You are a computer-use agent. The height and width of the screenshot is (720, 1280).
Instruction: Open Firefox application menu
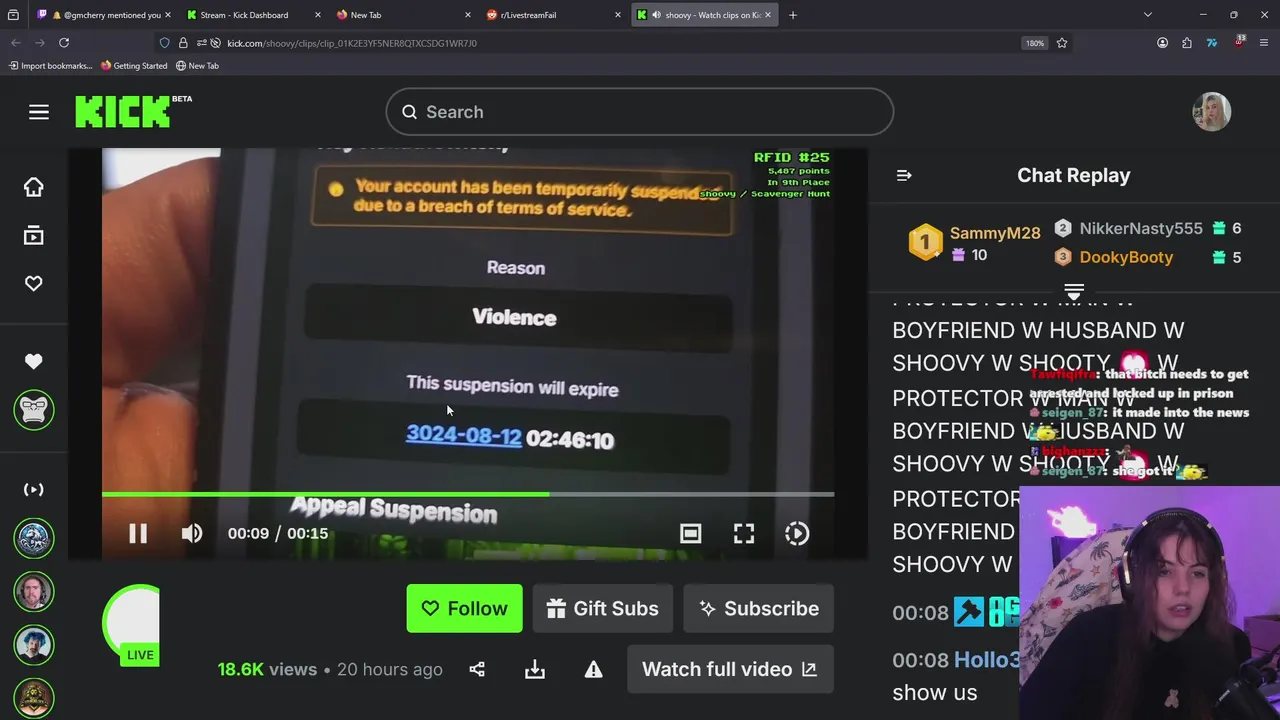point(1265,43)
